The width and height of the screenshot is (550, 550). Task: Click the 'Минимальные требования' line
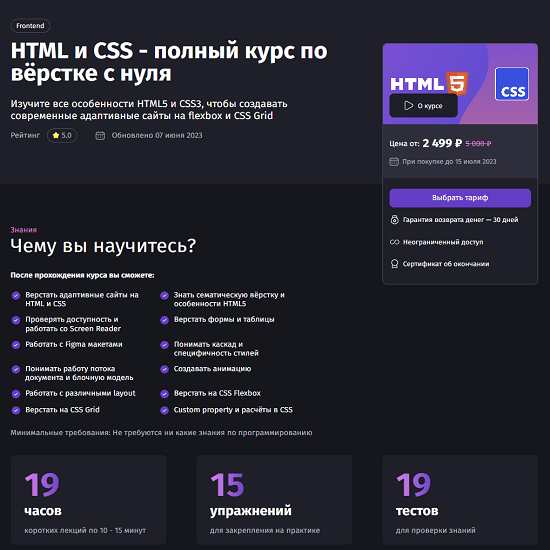161,433
